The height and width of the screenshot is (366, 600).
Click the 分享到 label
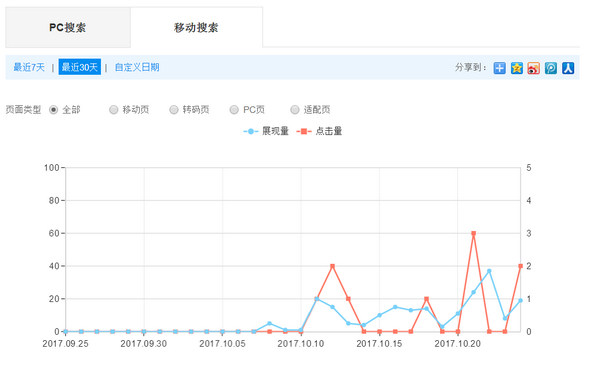[x=471, y=67]
